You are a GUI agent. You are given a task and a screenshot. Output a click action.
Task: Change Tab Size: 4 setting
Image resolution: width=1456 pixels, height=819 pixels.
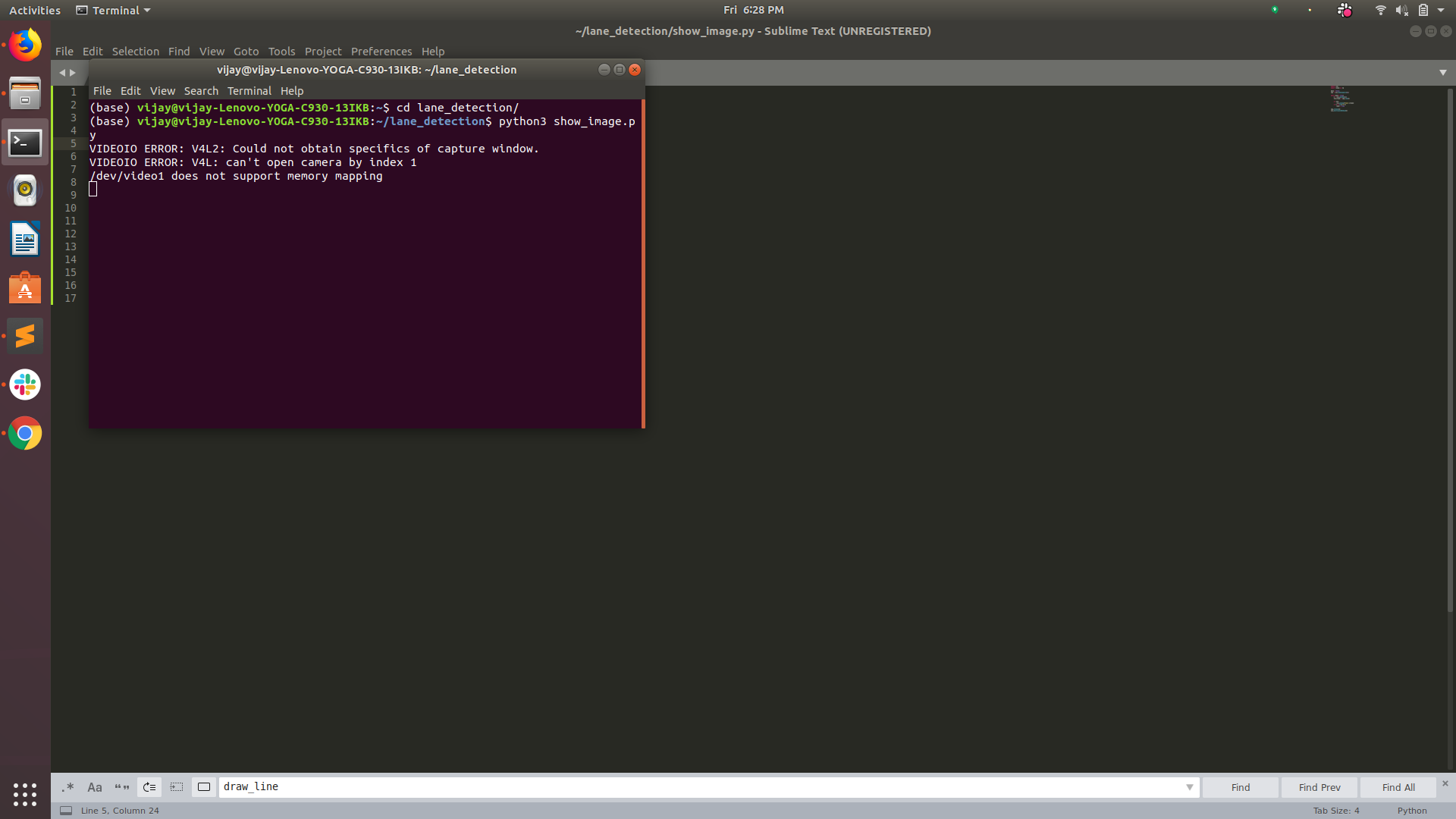(x=1336, y=811)
